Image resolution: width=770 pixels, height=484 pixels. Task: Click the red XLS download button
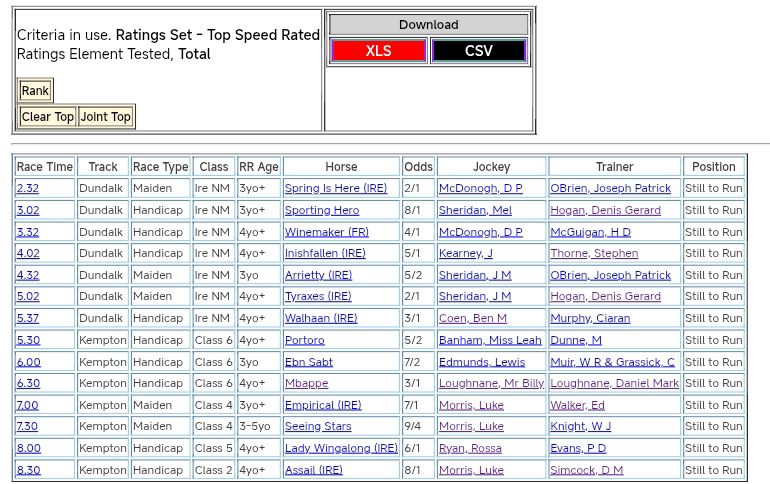tap(378, 51)
